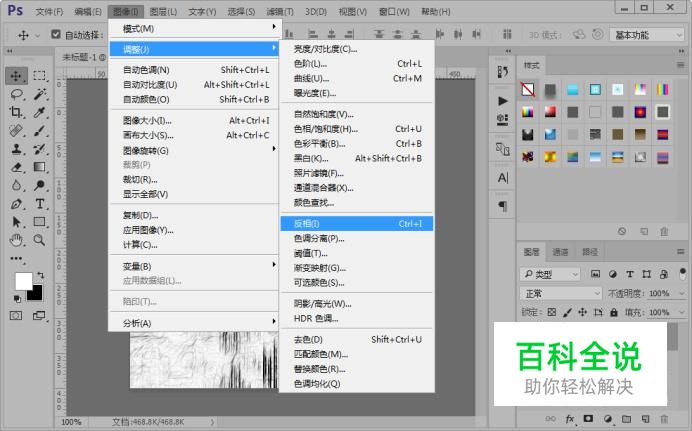
Task: Apply the default no-style swatch
Action: click(x=528, y=90)
